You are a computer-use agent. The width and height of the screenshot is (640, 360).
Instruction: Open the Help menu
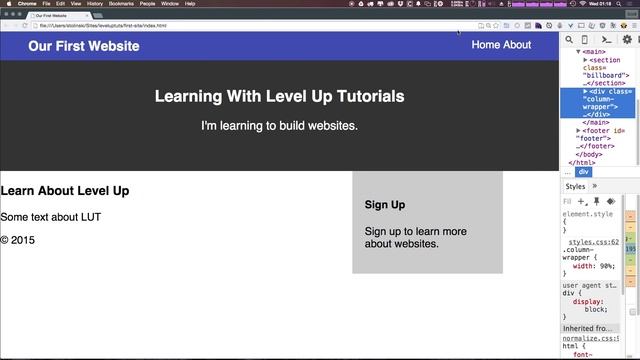click(x=190, y=4)
